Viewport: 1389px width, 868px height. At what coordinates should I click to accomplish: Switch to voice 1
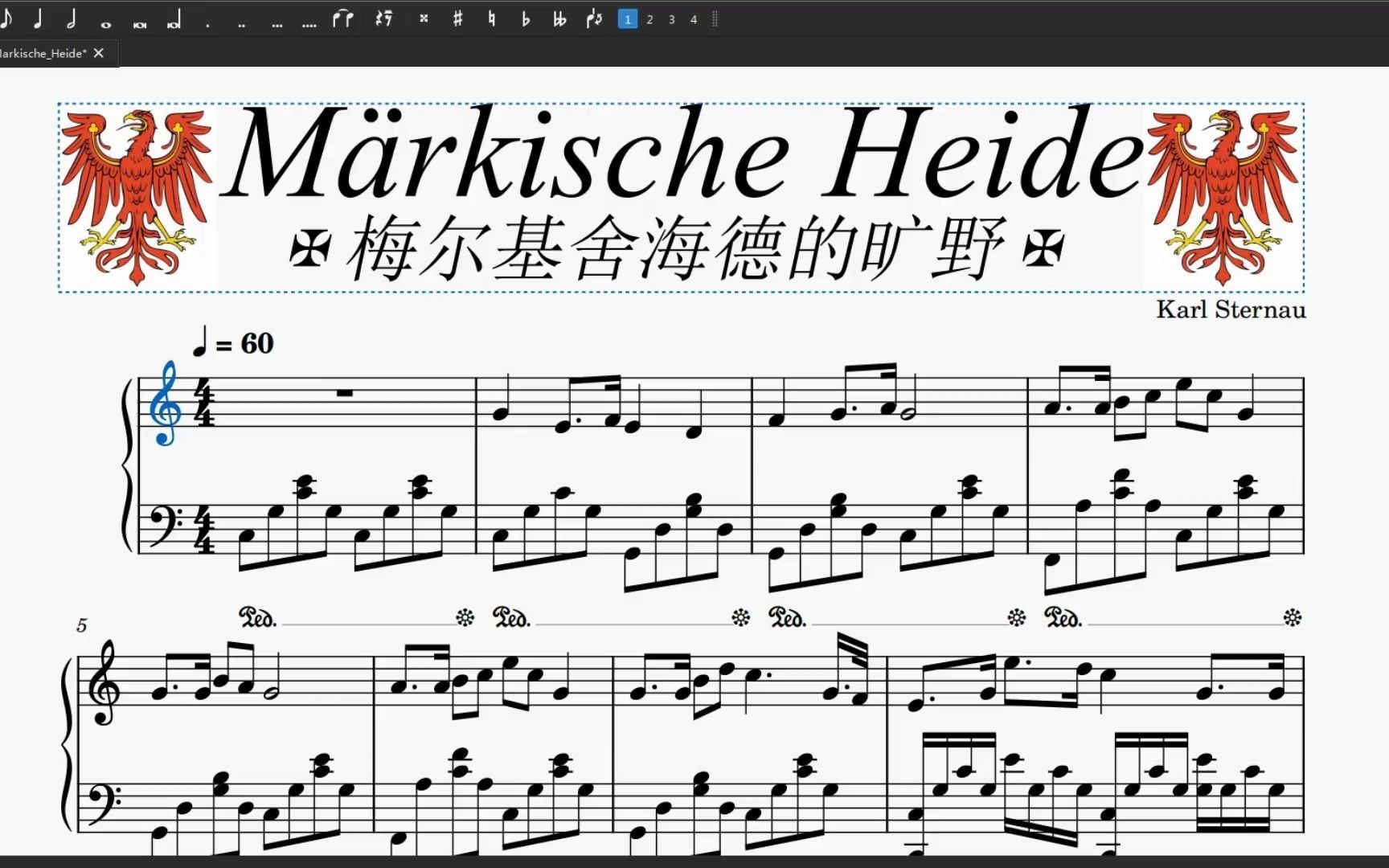click(628, 19)
